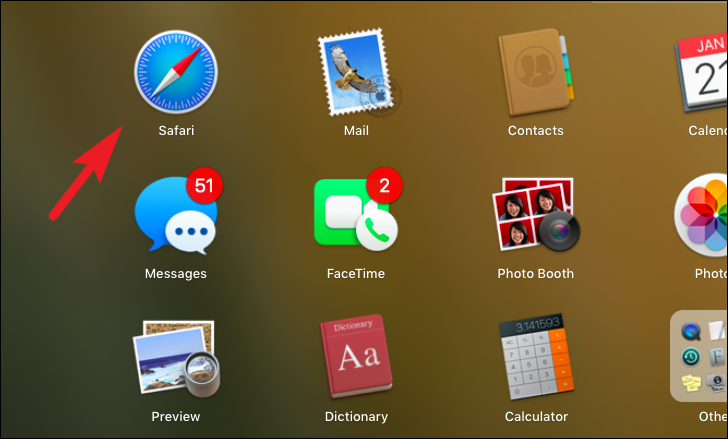Open the Calendar icon showing JAN

[x=702, y=73]
